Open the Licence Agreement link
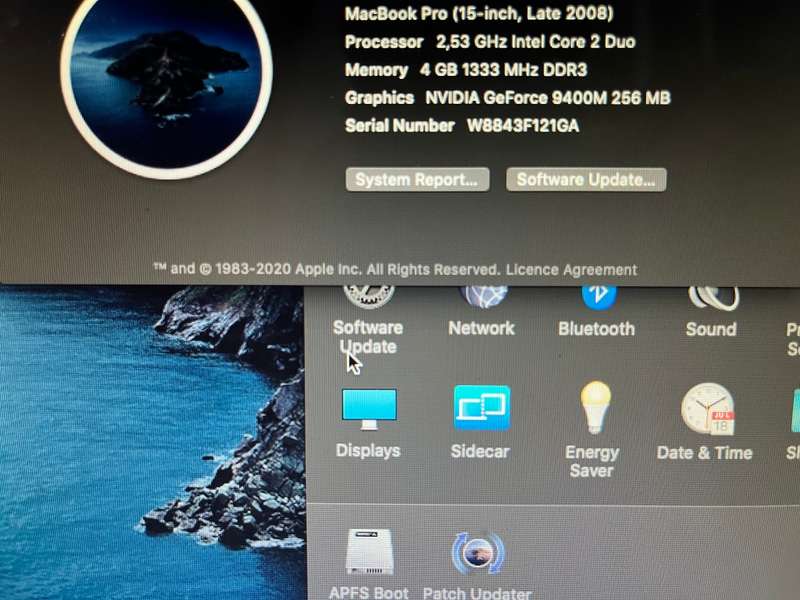 pyautogui.click(x=571, y=269)
